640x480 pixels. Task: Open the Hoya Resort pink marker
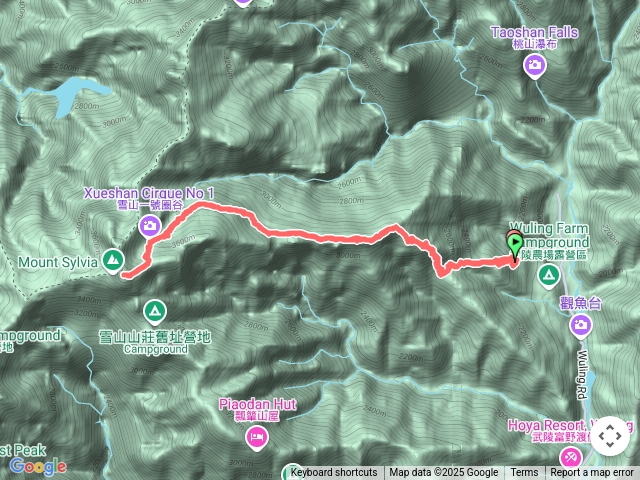[x=571, y=458]
